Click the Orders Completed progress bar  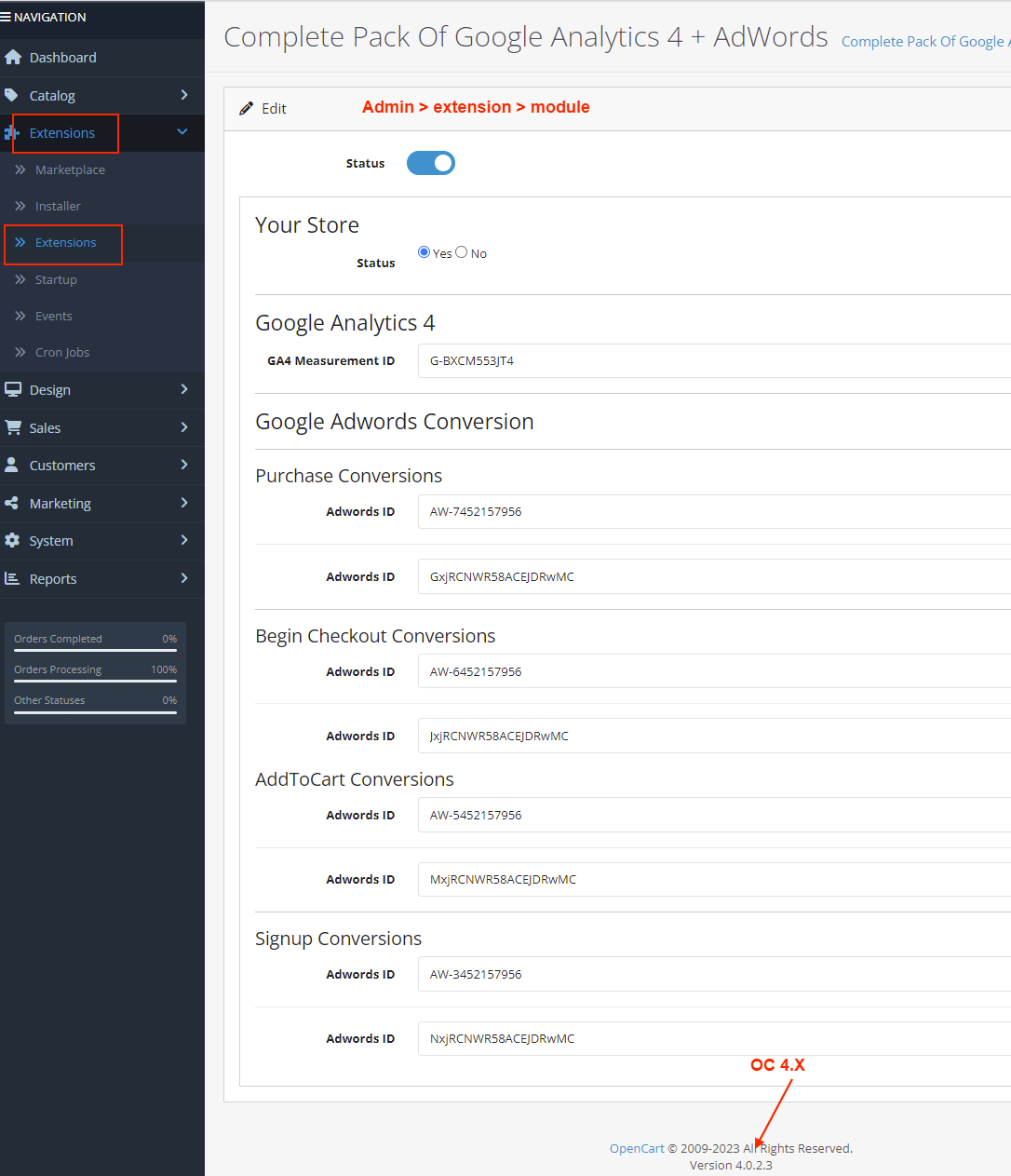coord(95,650)
